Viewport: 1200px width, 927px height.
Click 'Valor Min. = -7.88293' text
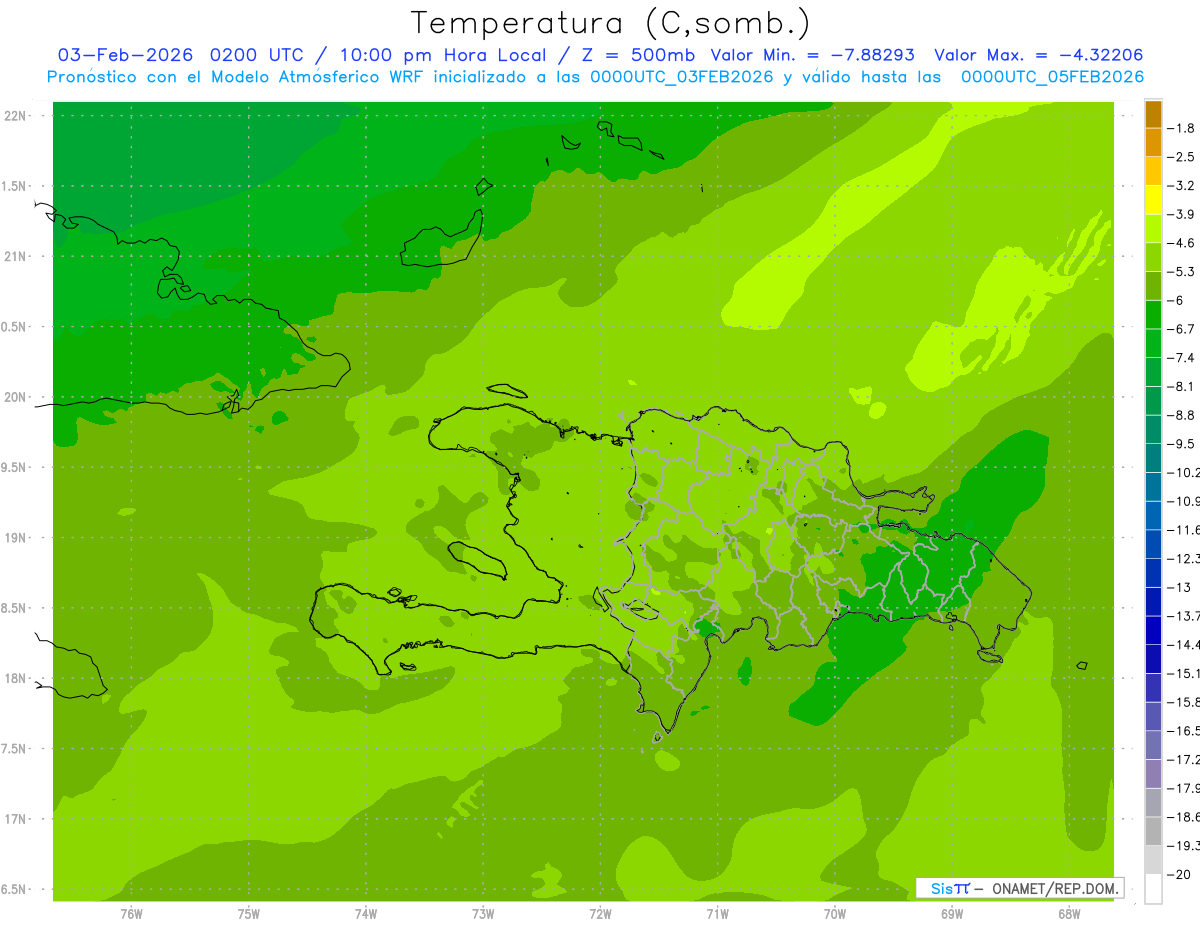point(815,55)
